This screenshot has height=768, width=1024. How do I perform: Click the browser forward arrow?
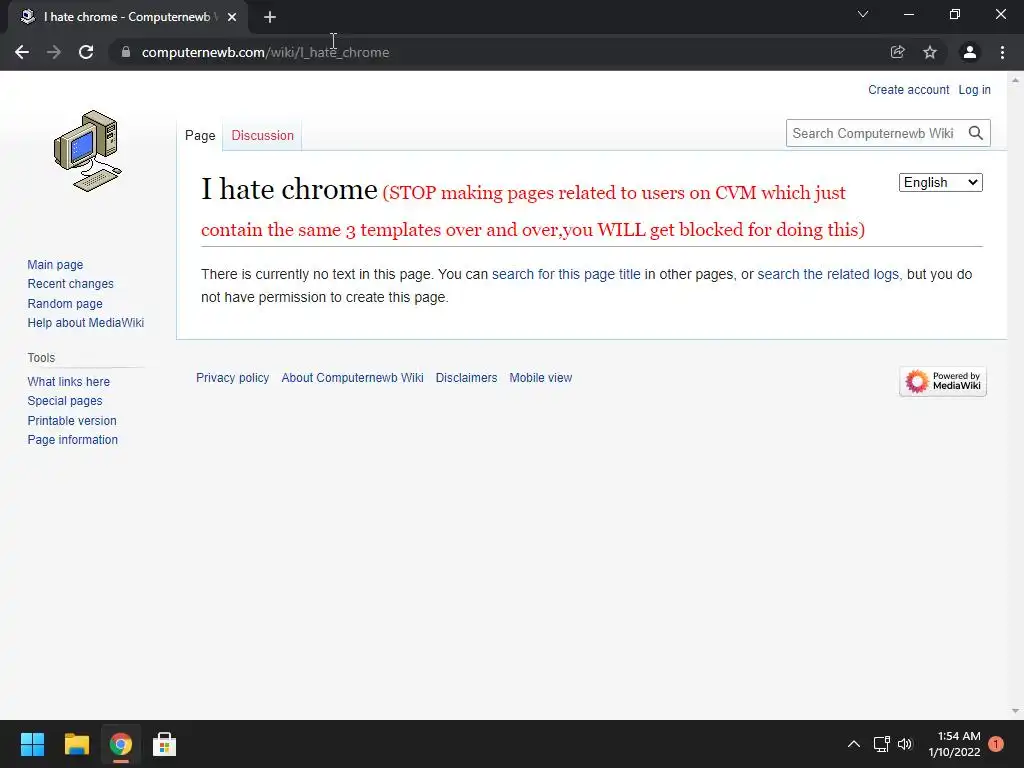point(54,52)
